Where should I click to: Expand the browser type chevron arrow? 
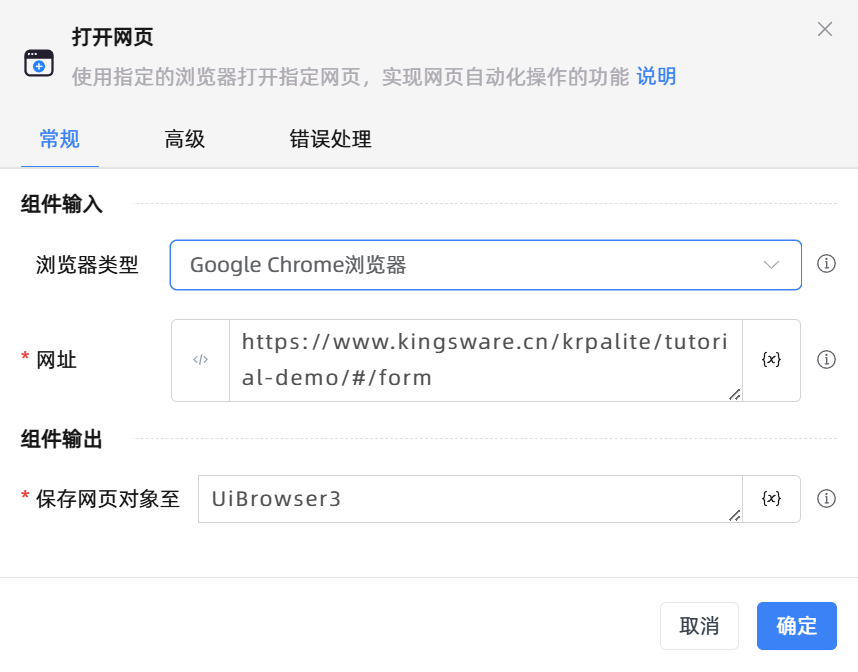[771, 265]
